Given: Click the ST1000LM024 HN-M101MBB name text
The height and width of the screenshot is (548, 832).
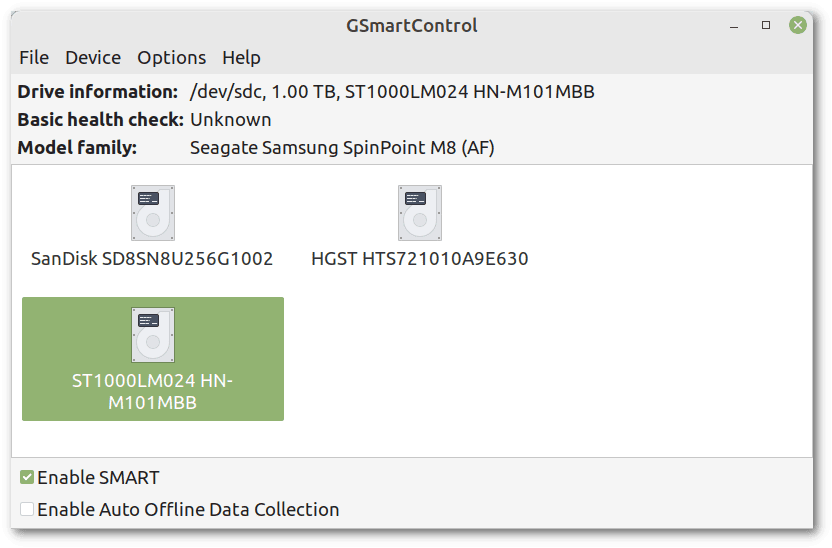Looking at the screenshot, I should 152,392.
